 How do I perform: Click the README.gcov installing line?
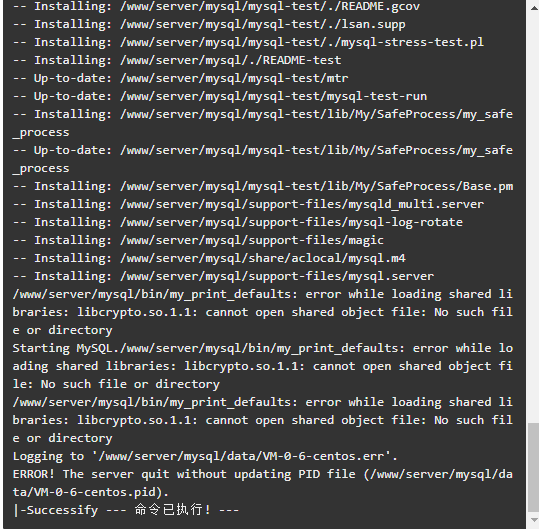pos(216,7)
